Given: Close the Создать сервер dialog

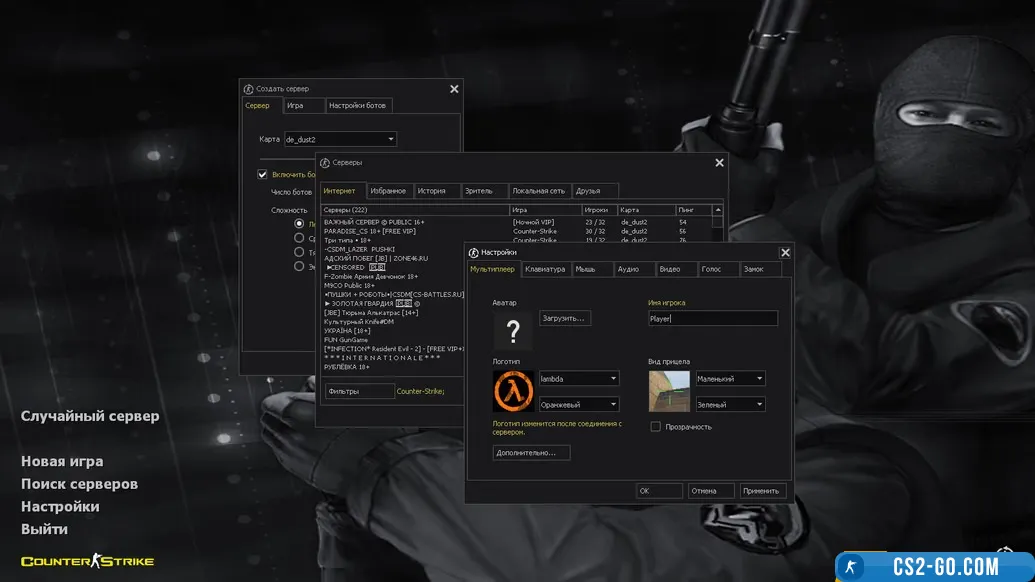Looking at the screenshot, I should (x=454, y=89).
